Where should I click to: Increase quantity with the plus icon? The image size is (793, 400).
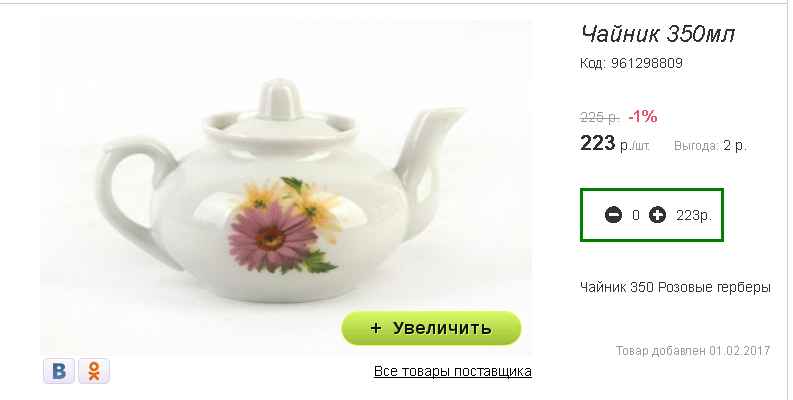pyautogui.click(x=657, y=215)
